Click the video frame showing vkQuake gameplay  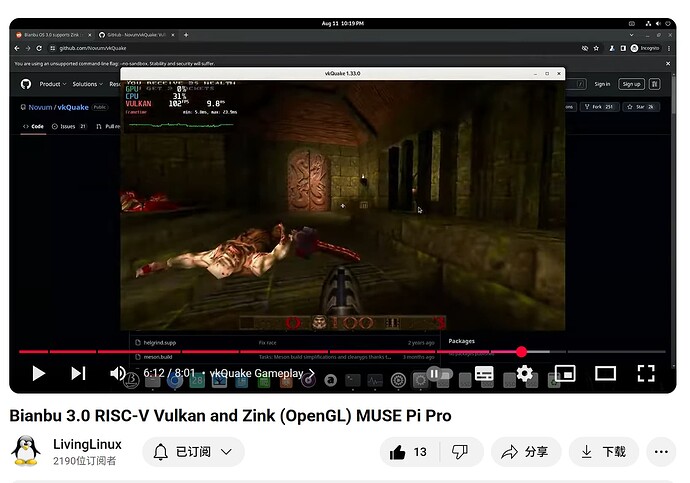pos(342,200)
